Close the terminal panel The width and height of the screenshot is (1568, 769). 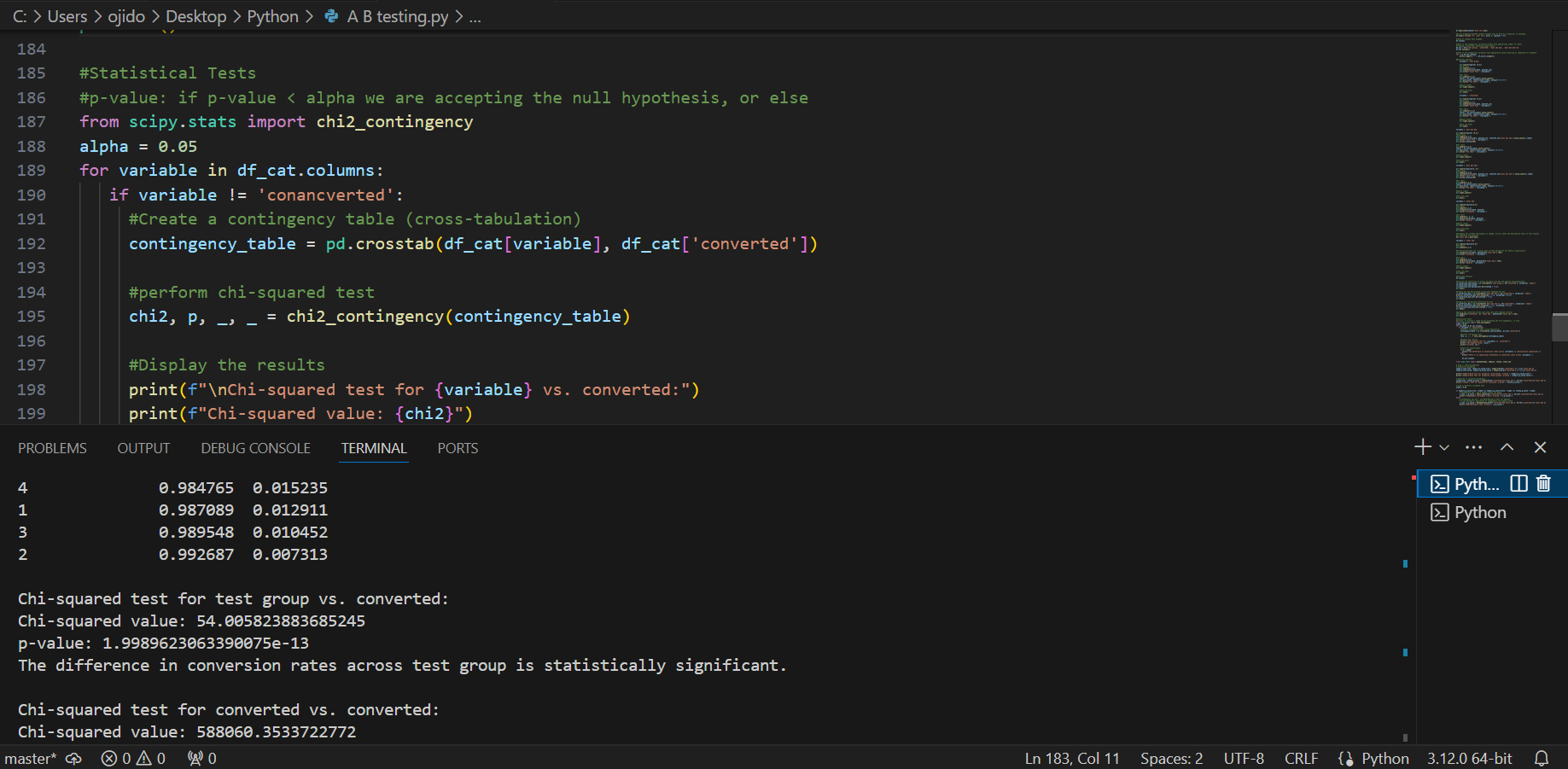point(1540,447)
